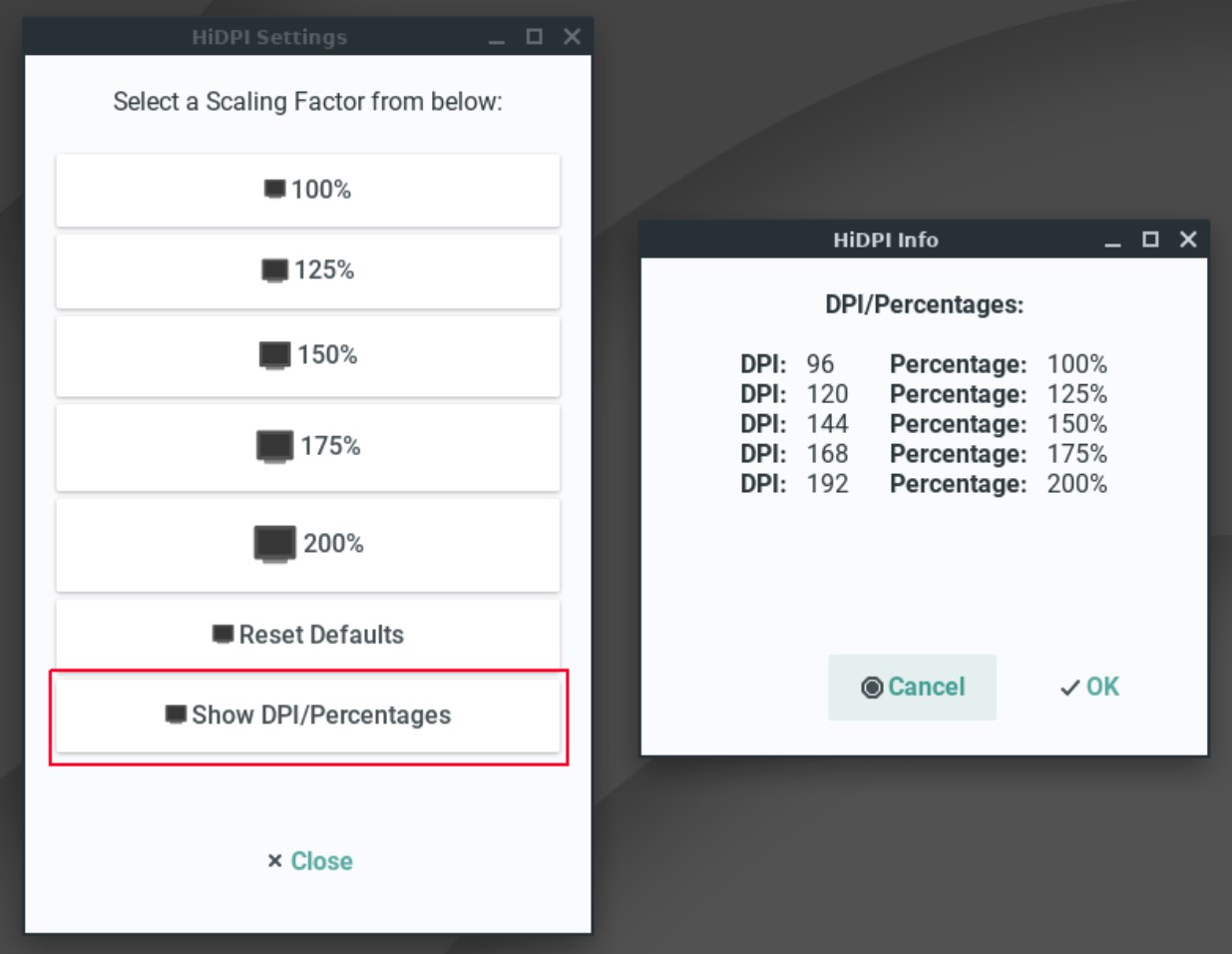Click the Reset Defaults button
This screenshot has width=1232, height=954.
pyautogui.click(x=307, y=635)
